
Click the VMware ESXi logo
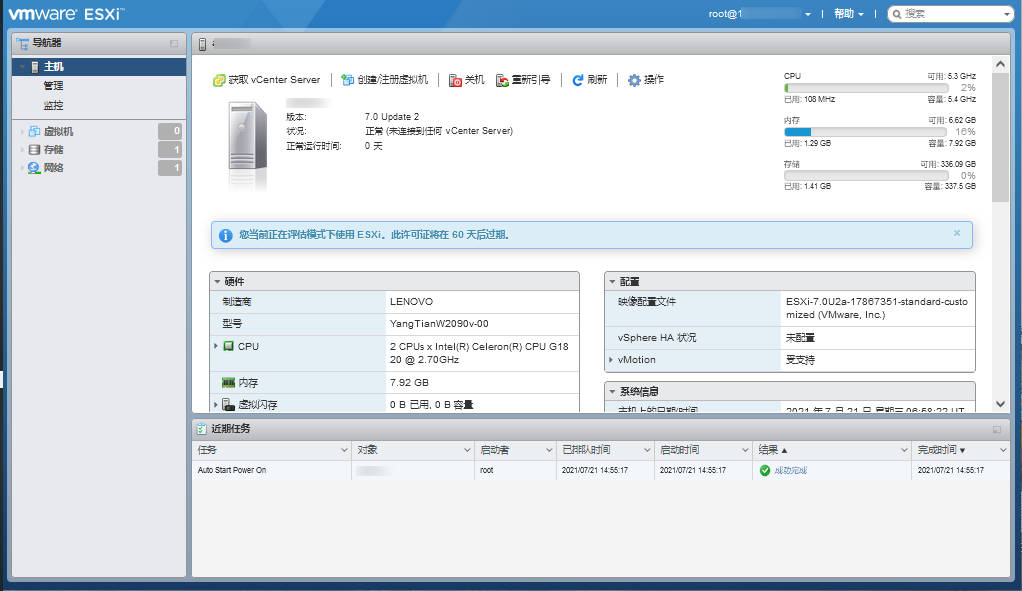point(66,14)
